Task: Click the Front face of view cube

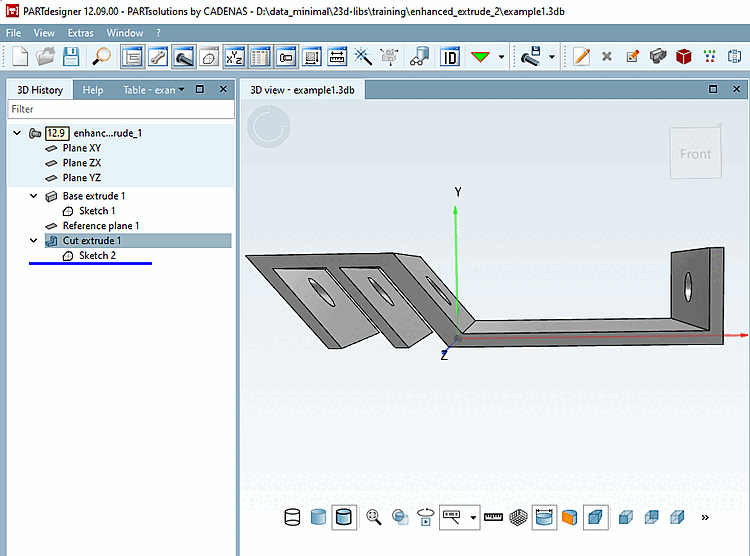Action: click(695, 154)
